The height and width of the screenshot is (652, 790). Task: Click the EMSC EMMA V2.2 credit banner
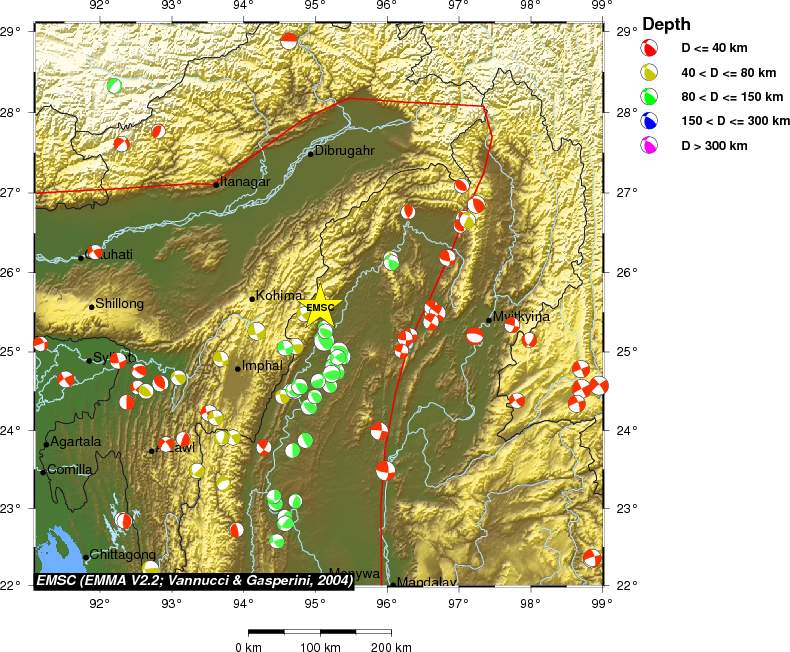point(194,579)
